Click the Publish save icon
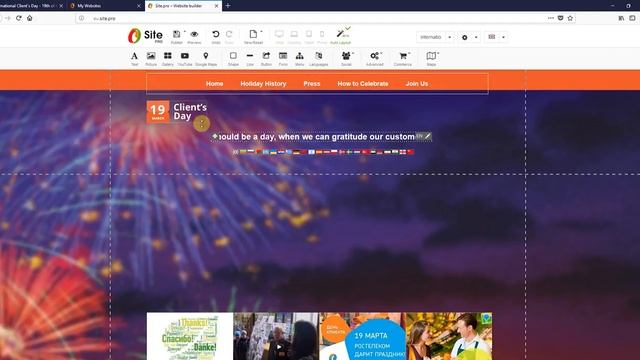 tap(176, 35)
